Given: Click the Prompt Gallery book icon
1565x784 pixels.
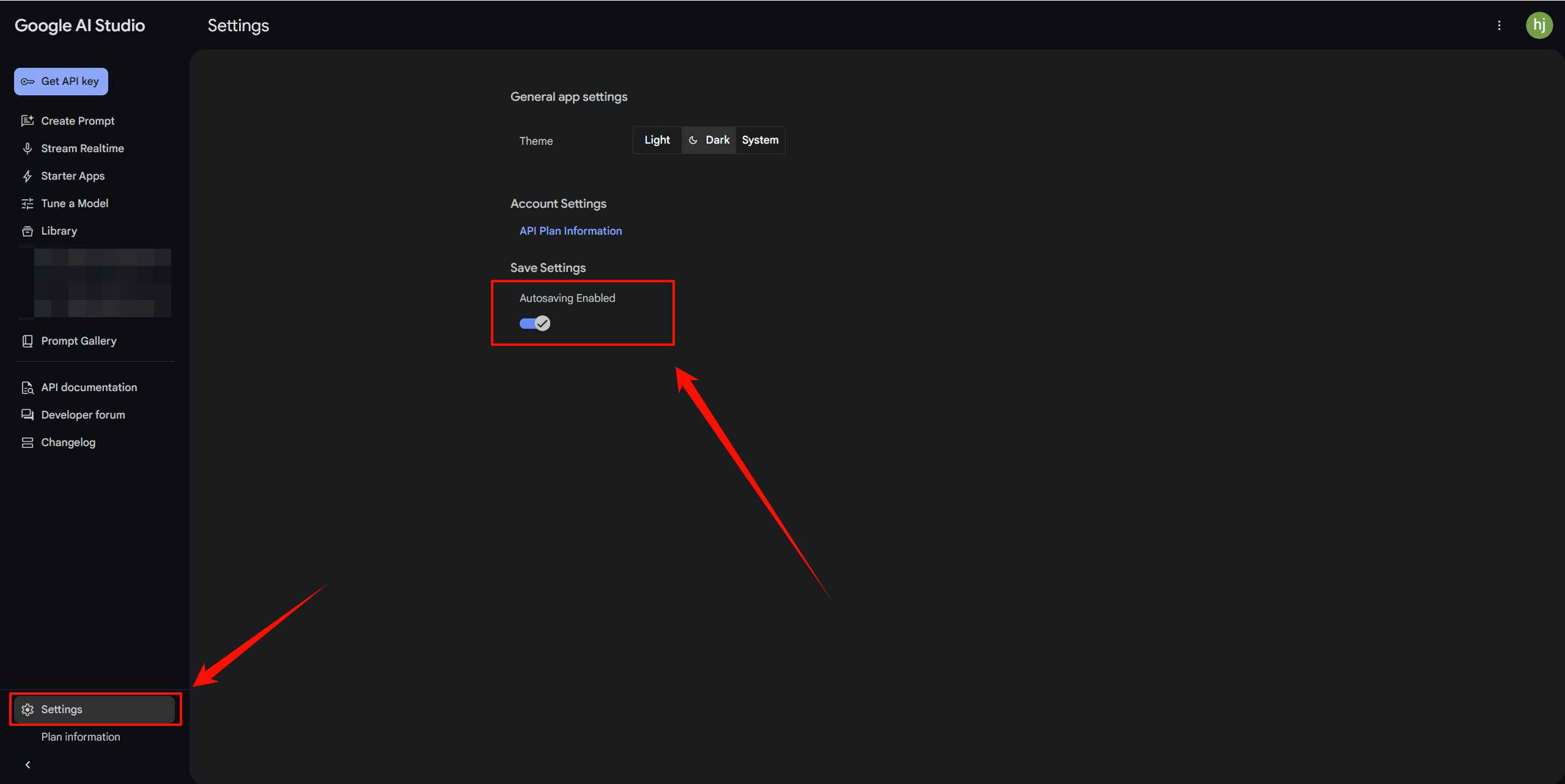Looking at the screenshot, I should (x=28, y=341).
